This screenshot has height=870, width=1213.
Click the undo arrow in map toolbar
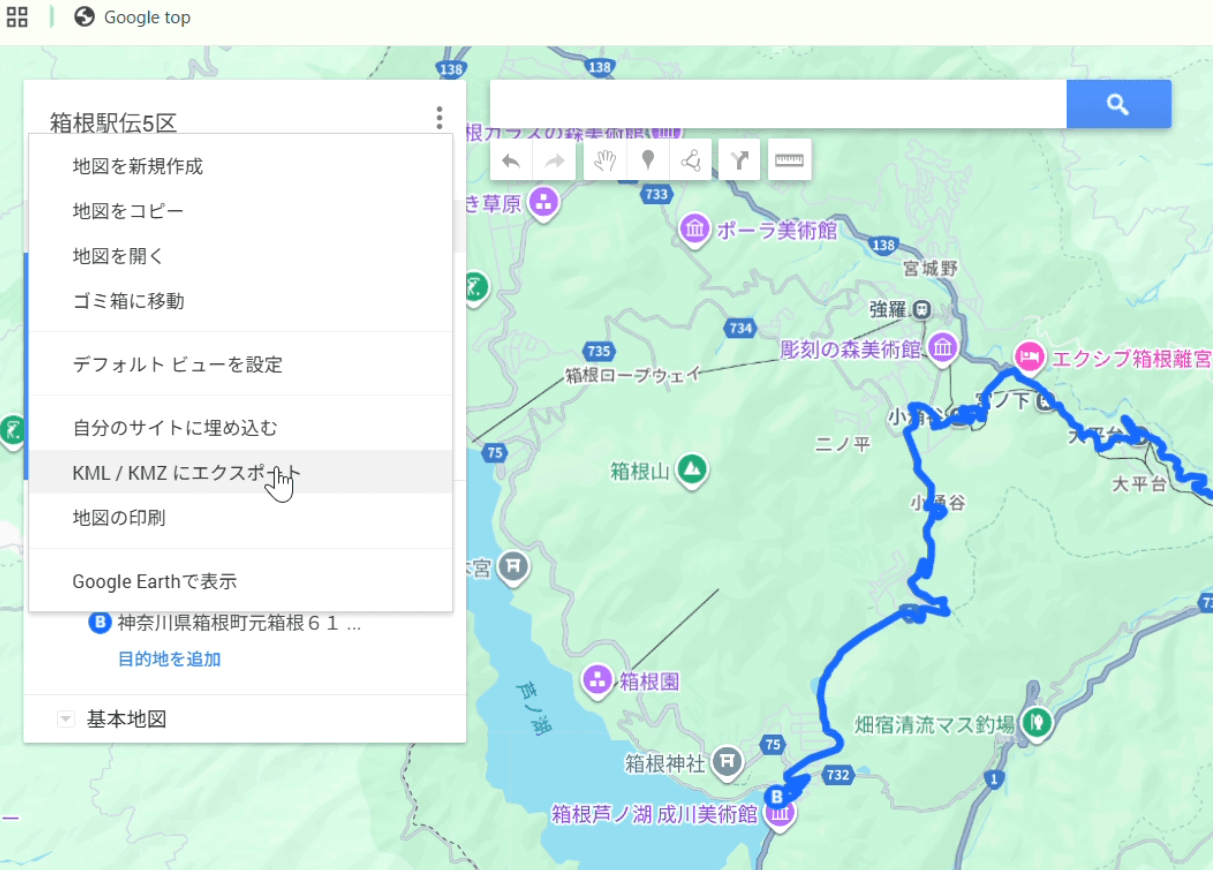(x=511, y=160)
